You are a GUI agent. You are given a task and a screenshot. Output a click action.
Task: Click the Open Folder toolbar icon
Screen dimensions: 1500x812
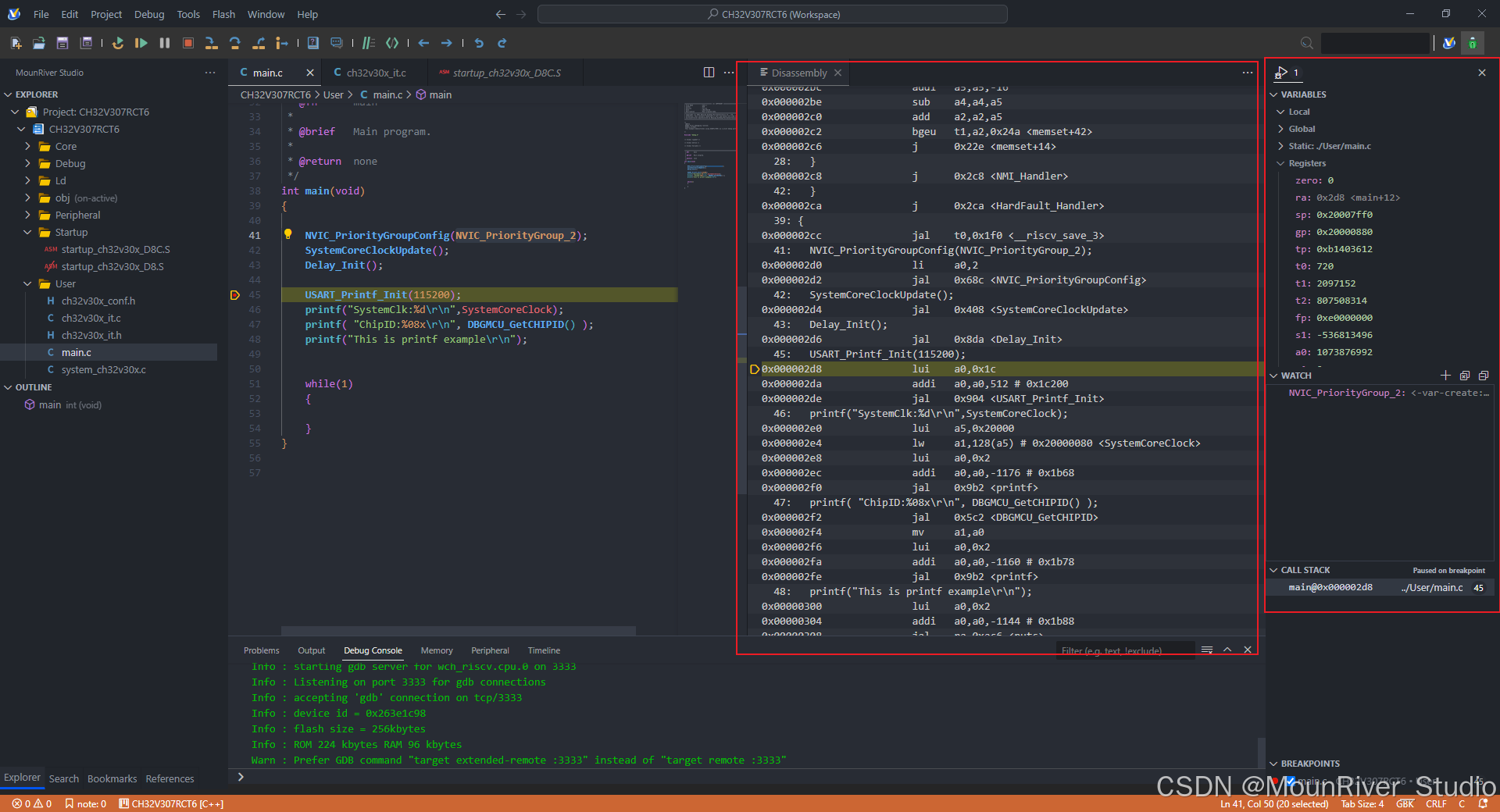coord(39,43)
